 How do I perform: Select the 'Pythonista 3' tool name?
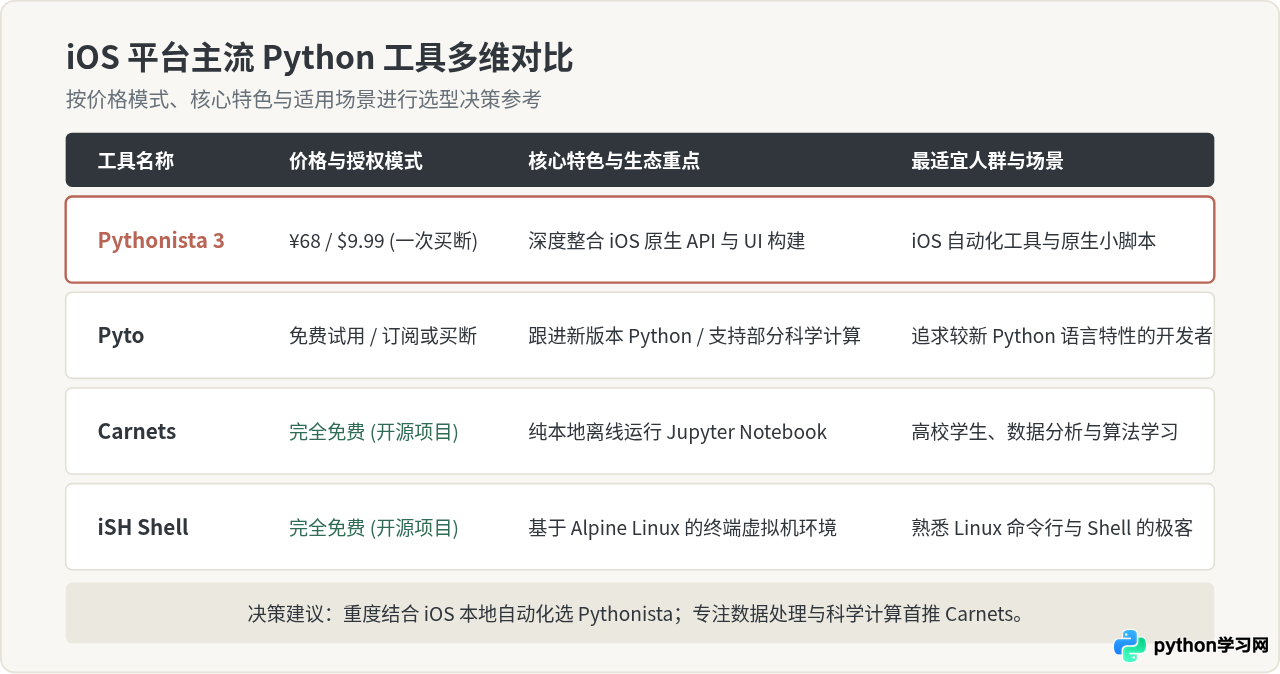point(161,240)
